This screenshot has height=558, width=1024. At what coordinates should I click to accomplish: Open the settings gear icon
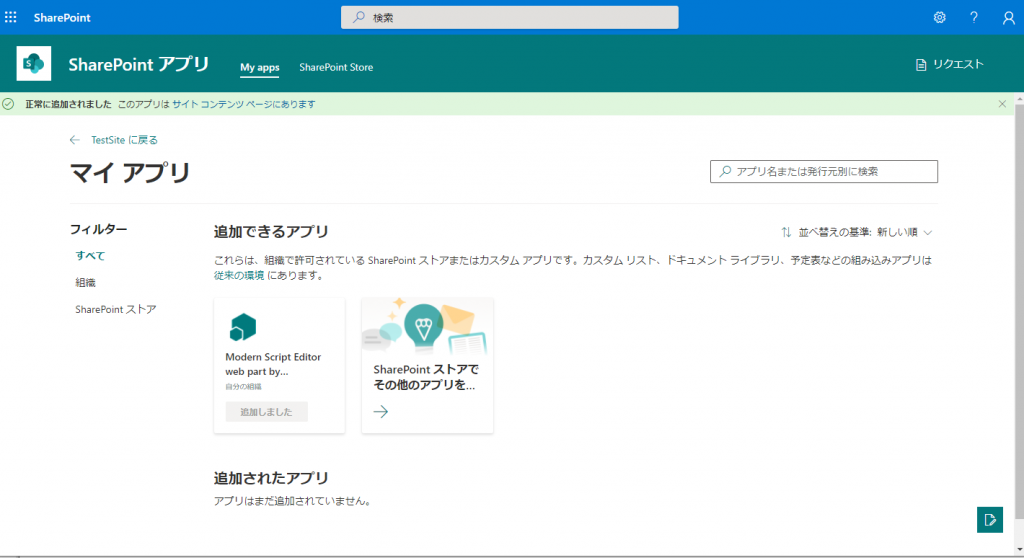click(x=939, y=18)
